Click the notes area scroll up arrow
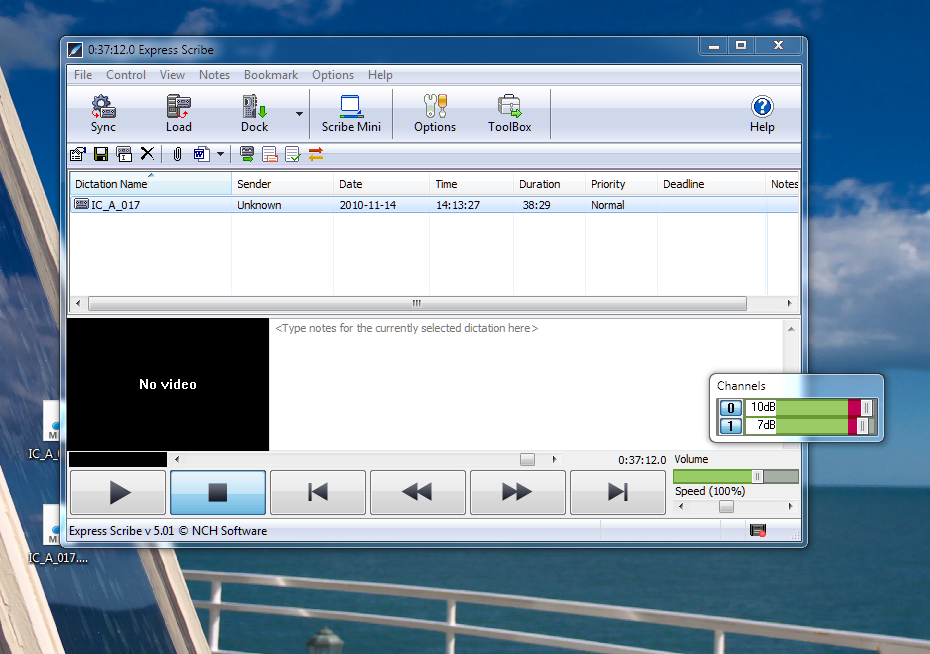 [x=791, y=329]
